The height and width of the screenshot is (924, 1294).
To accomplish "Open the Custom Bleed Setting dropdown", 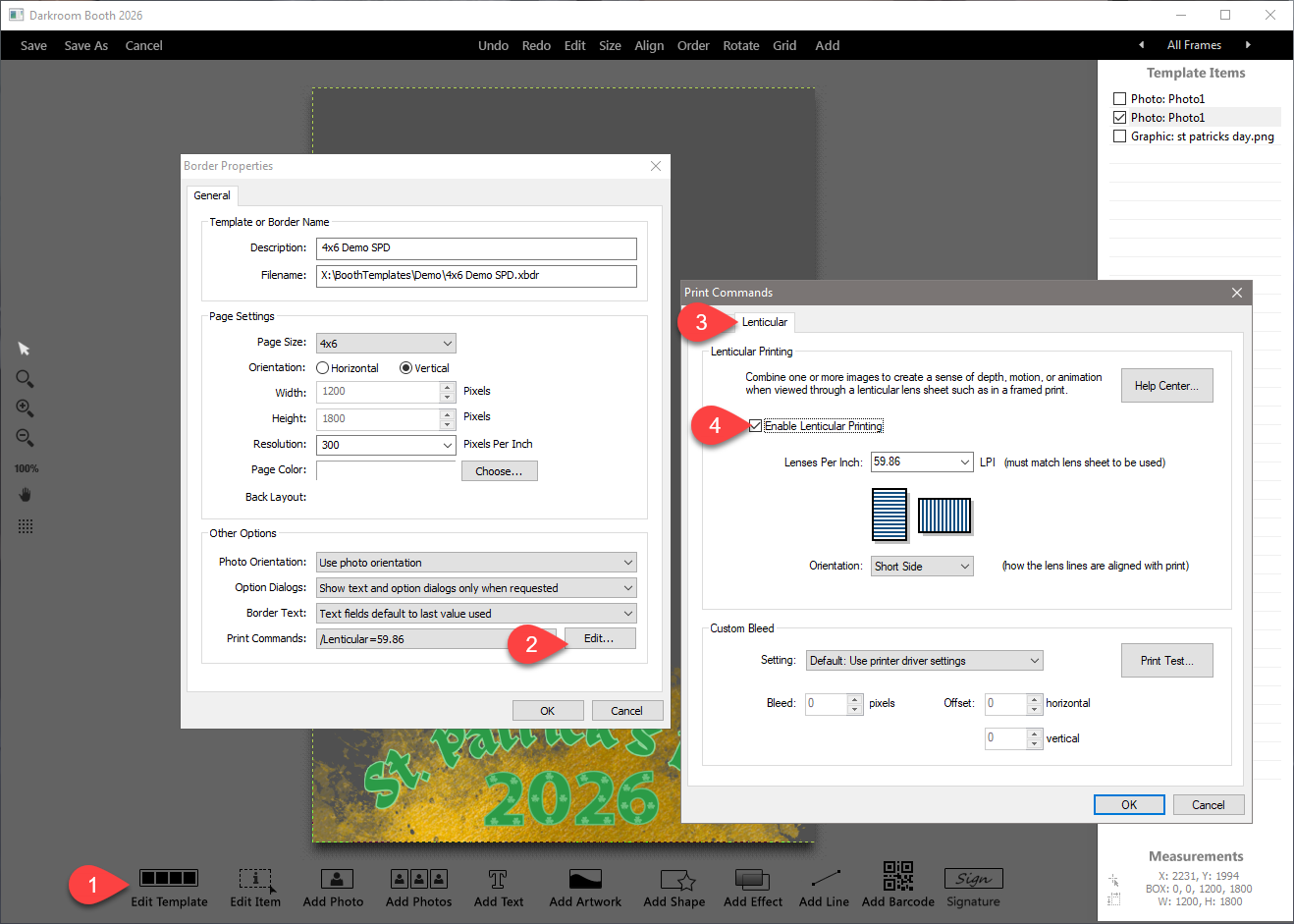I will coord(1034,661).
